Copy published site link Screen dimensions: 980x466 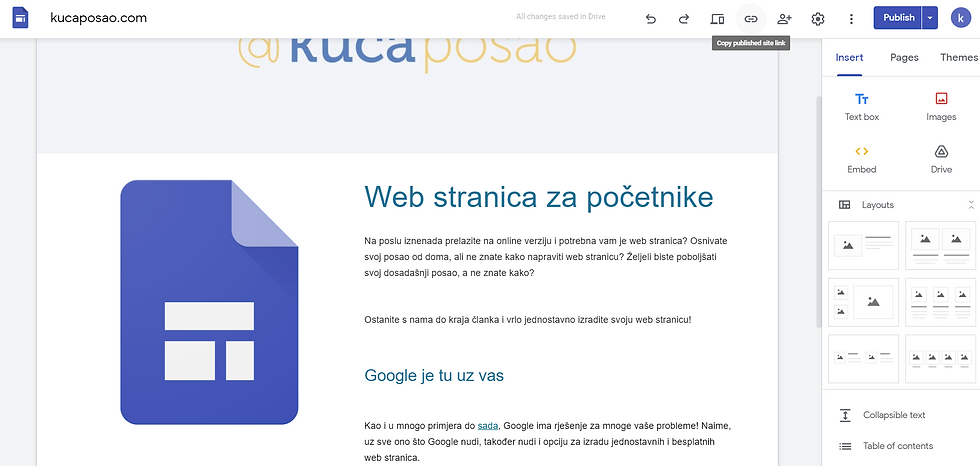tap(751, 19)
